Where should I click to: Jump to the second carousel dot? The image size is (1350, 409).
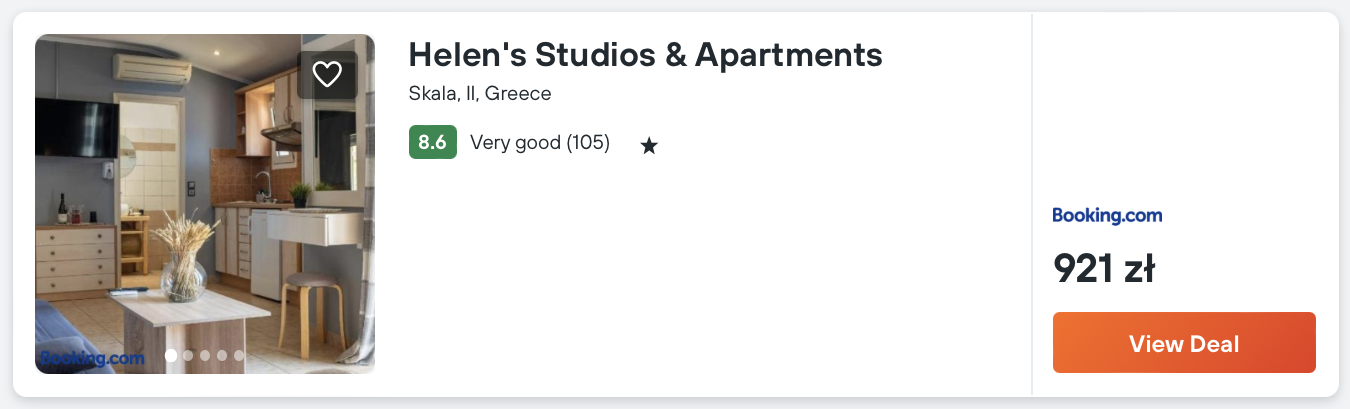point(188,355)
